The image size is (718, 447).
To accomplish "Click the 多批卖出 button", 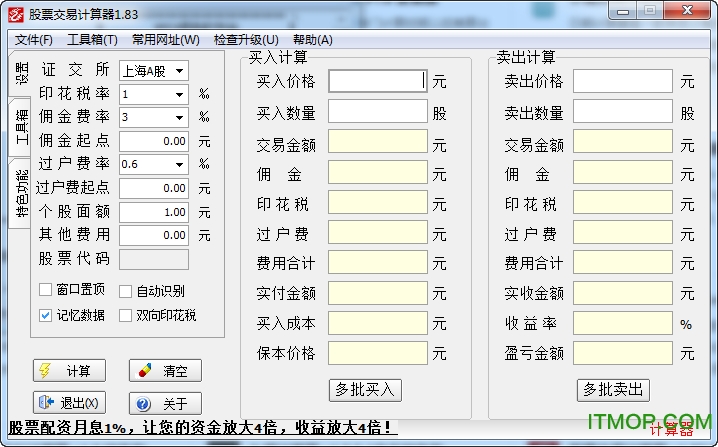I will [x=613, y=389].
